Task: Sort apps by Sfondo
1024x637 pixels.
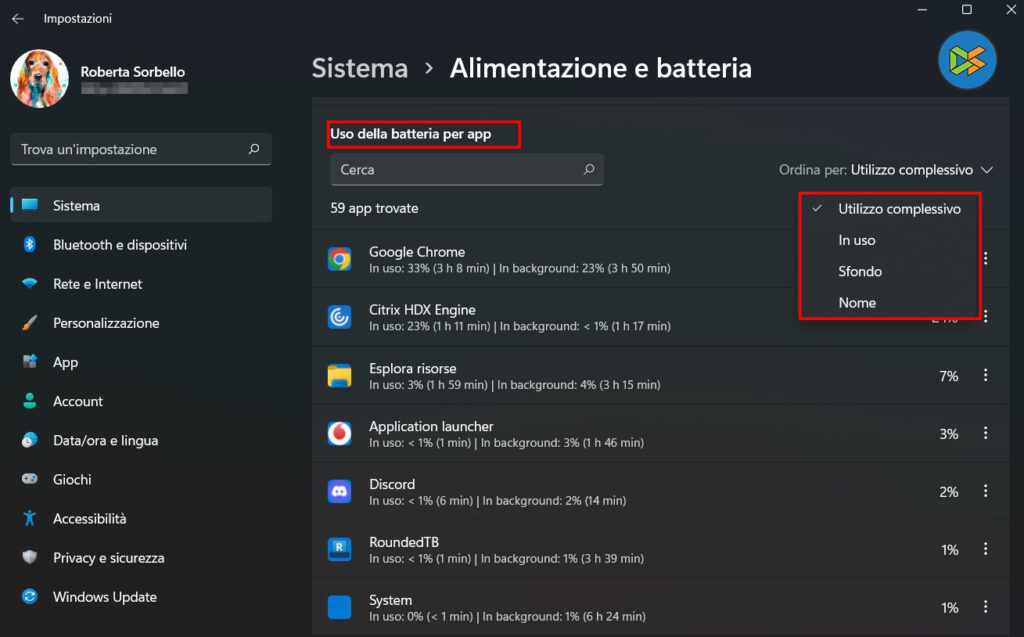Action: click(x=860, y=271)
